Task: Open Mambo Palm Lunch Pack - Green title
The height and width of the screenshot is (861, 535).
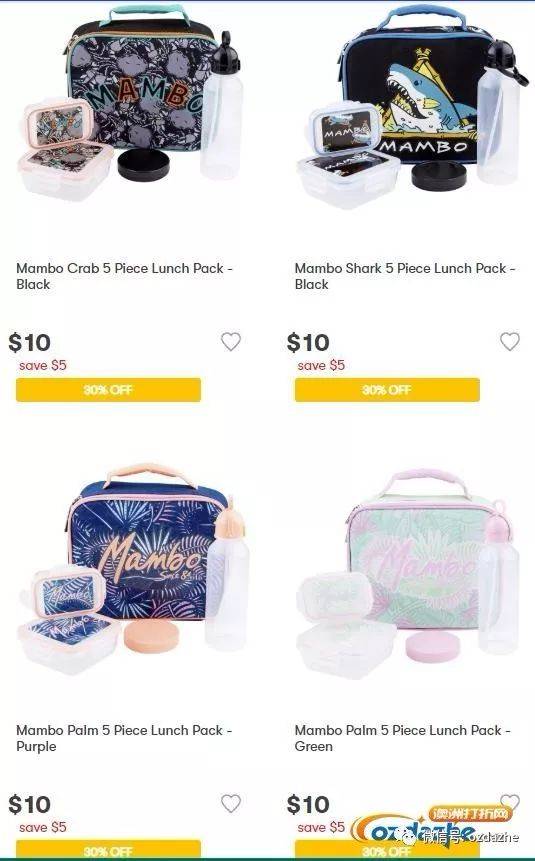Action: 403,738
